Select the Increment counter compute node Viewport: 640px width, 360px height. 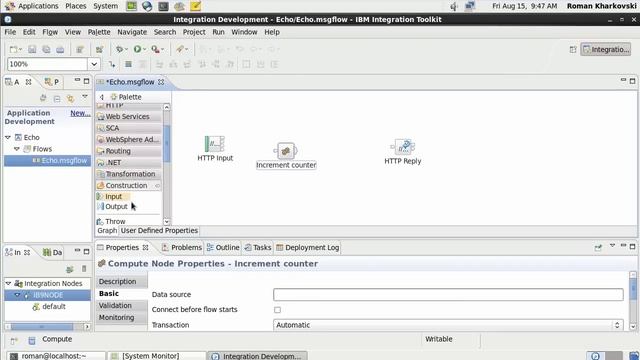pyautogui.click(x=286, y=156)
